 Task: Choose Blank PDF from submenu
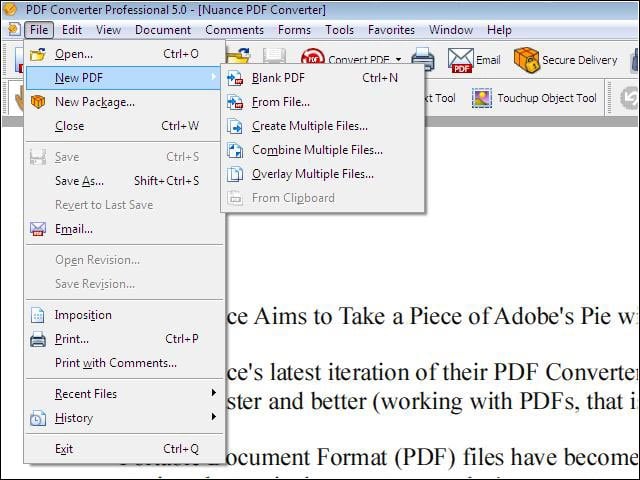(322, 78)
